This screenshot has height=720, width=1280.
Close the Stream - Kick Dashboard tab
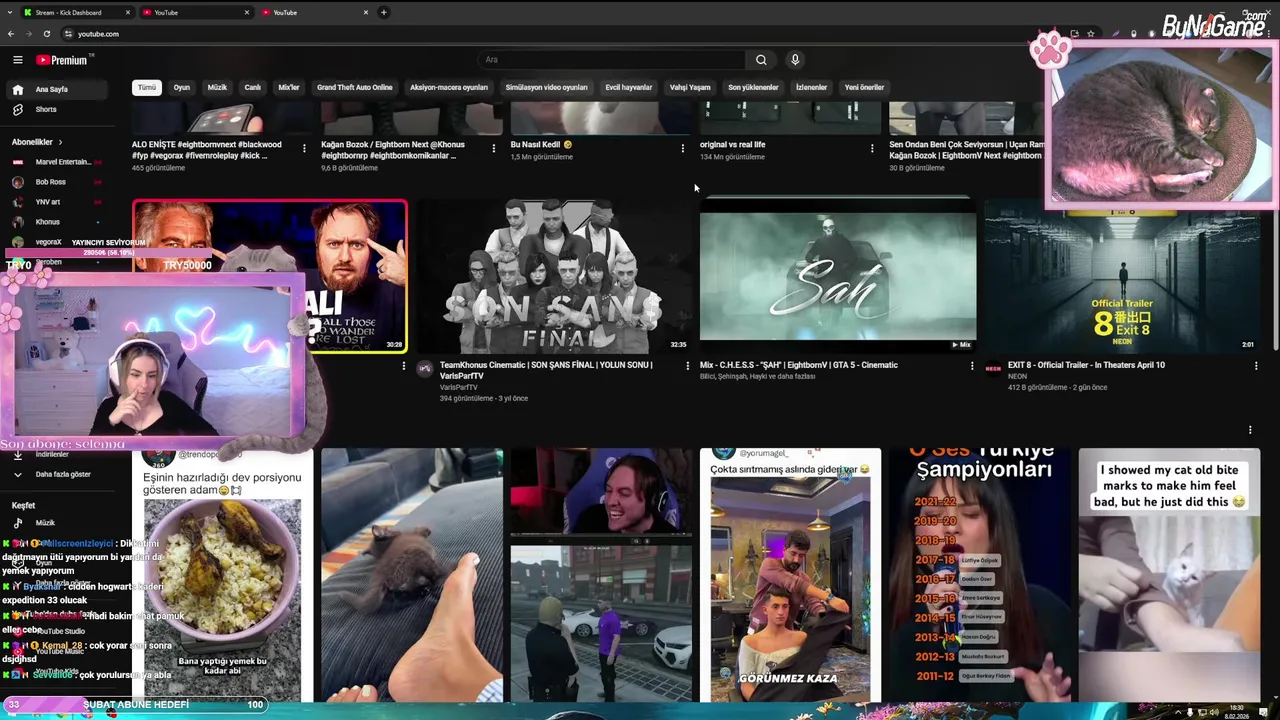tap(128, 13)
